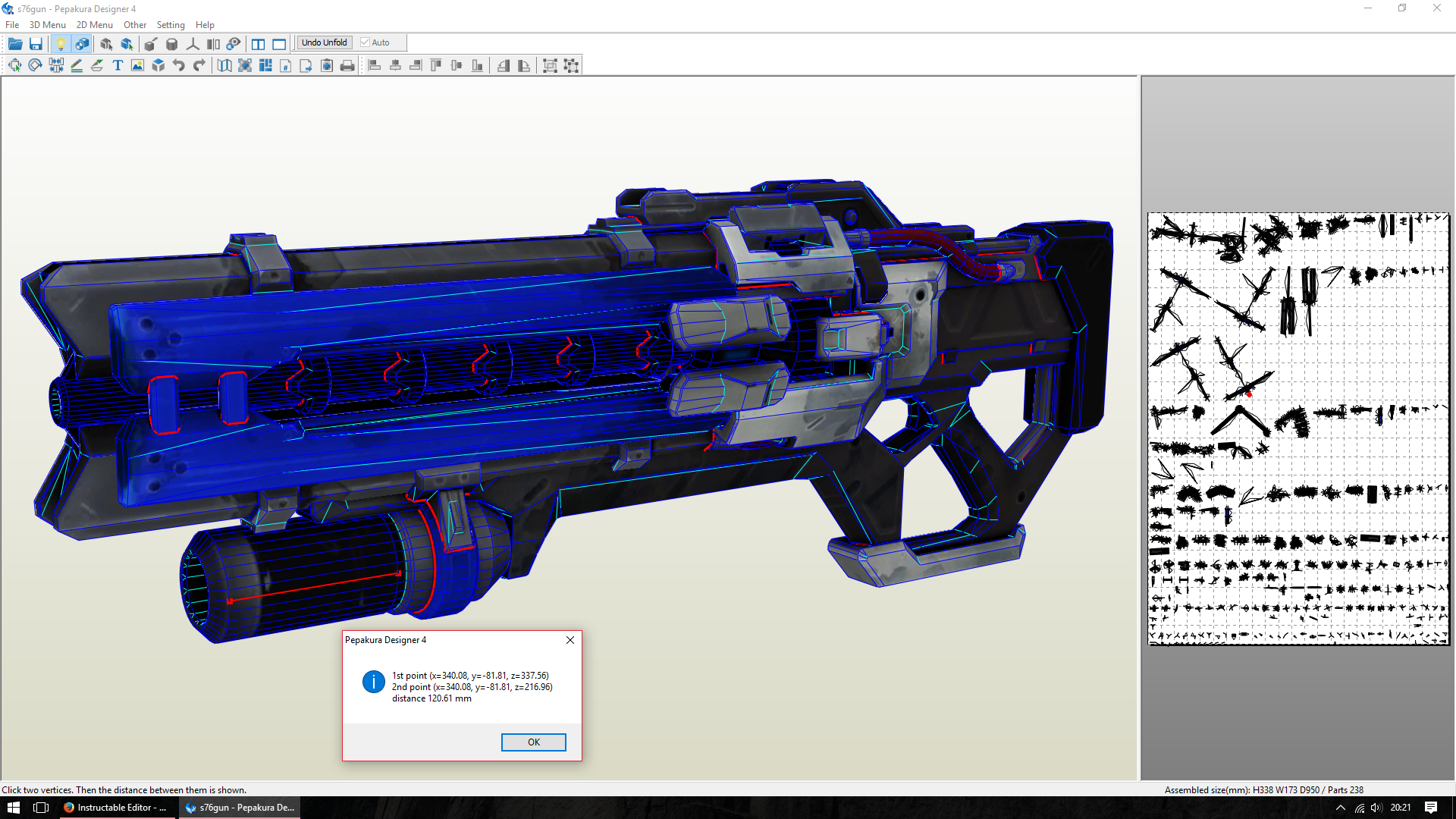1456x819 pixels.
Task: Open the Setting menu from menu bar
Action: [170, 24]
